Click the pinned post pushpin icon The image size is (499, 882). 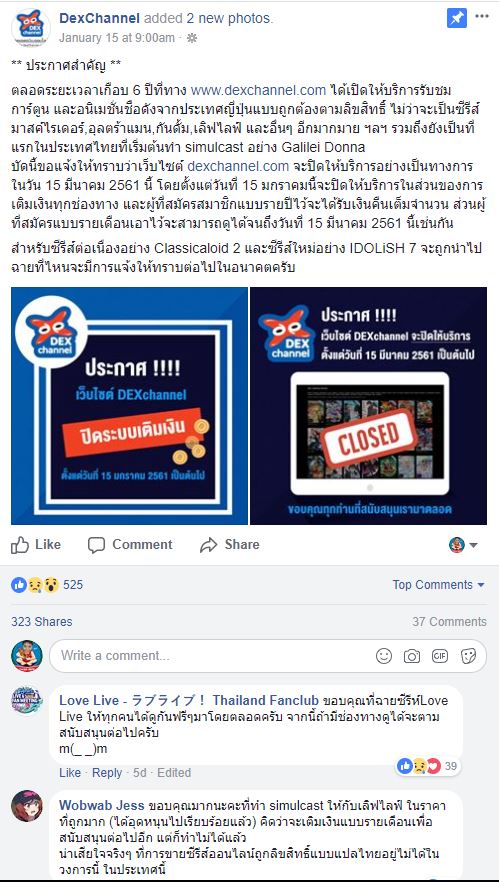(457, 18)
